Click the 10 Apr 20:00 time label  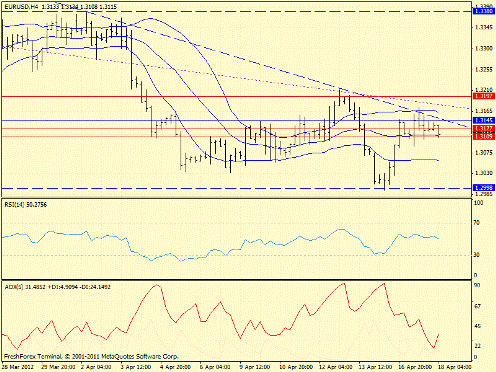tap(296, 367)
